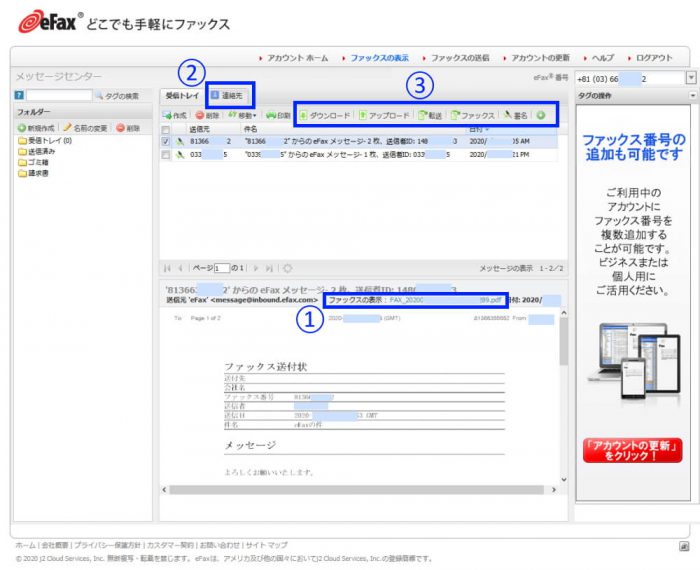Sort by 送信元 column header
700x570 pixels.
click(200, 129)
